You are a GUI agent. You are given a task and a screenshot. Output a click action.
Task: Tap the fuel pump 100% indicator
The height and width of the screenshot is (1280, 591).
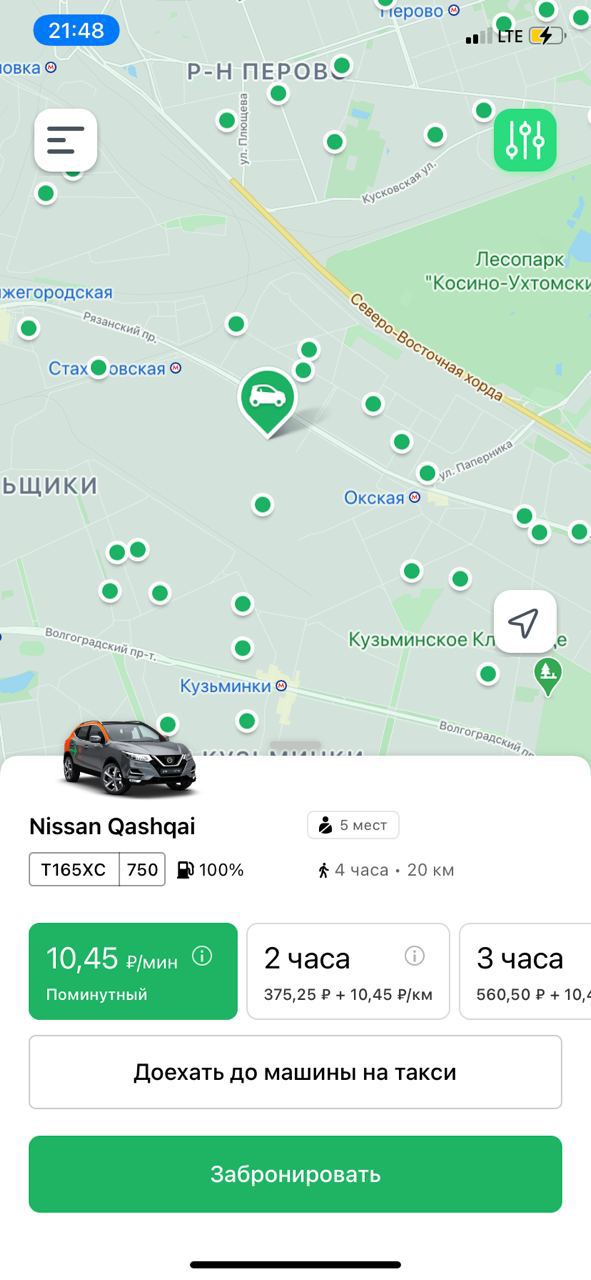(210, 870)
